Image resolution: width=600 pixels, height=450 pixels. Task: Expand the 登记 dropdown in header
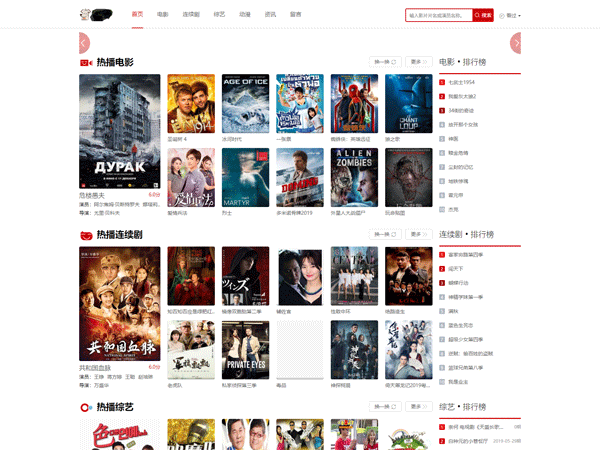click(514, 16)
